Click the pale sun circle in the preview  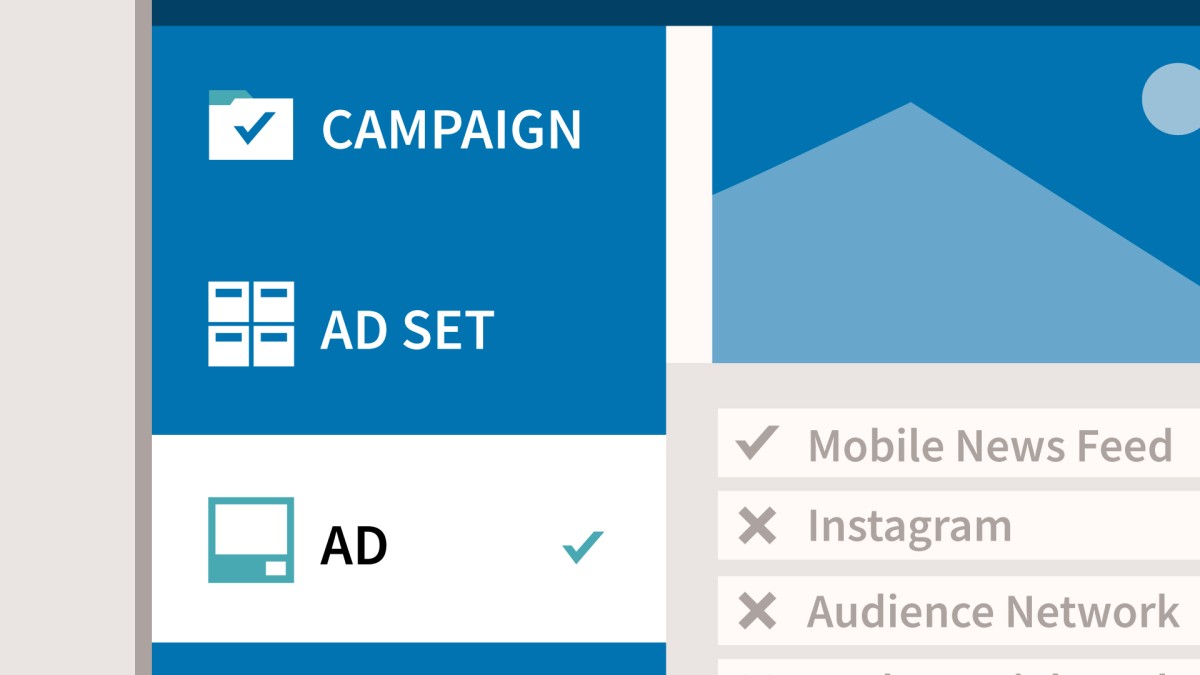[1171, 99]
